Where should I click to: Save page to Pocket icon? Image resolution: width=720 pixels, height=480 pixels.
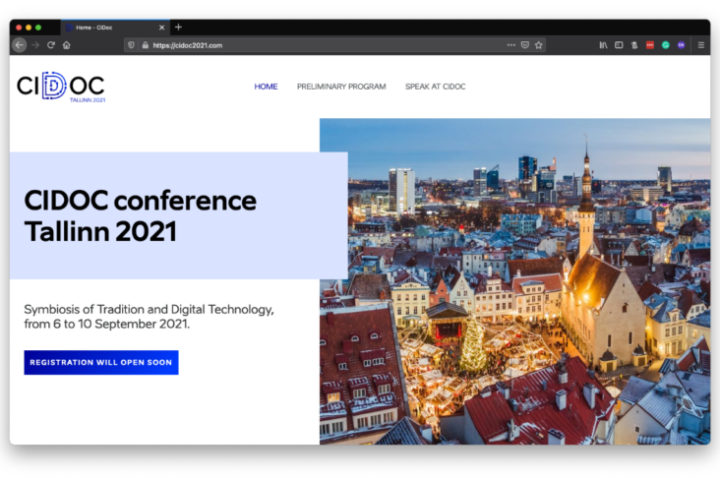[525, 45]
